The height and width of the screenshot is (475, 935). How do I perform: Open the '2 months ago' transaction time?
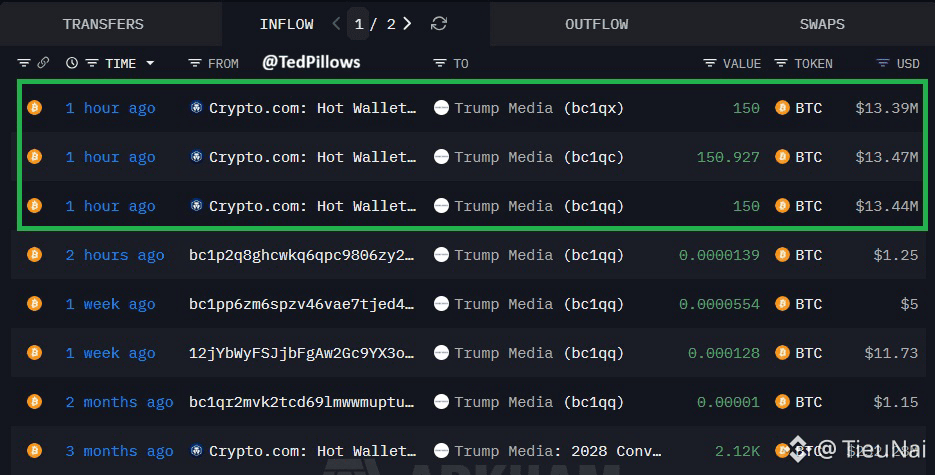pyautogui.click(x=119, y=402)
